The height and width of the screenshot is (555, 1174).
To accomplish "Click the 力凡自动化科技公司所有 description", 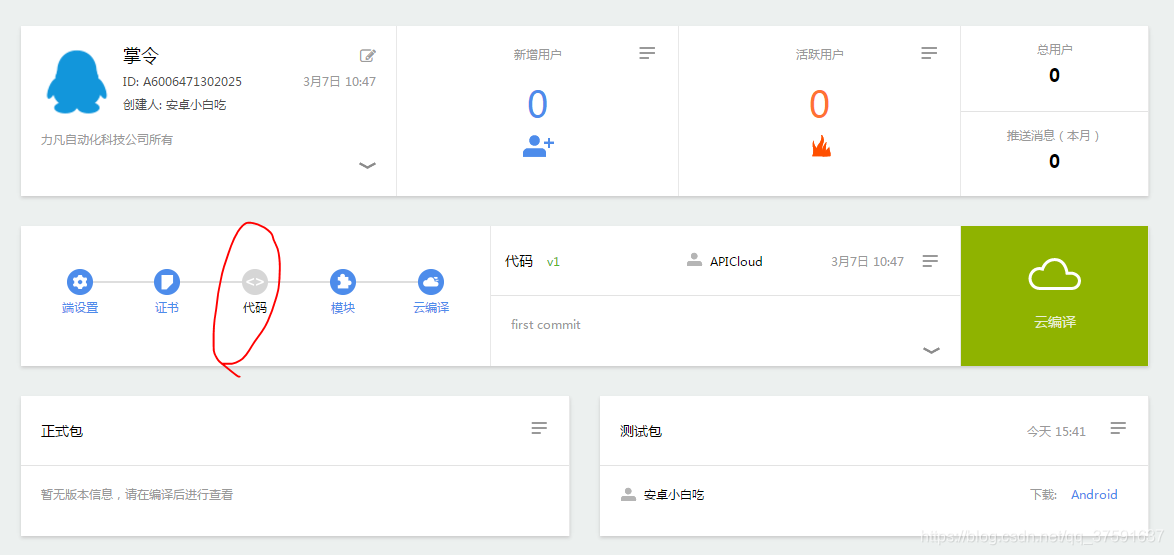I will (x=106, y=139).
